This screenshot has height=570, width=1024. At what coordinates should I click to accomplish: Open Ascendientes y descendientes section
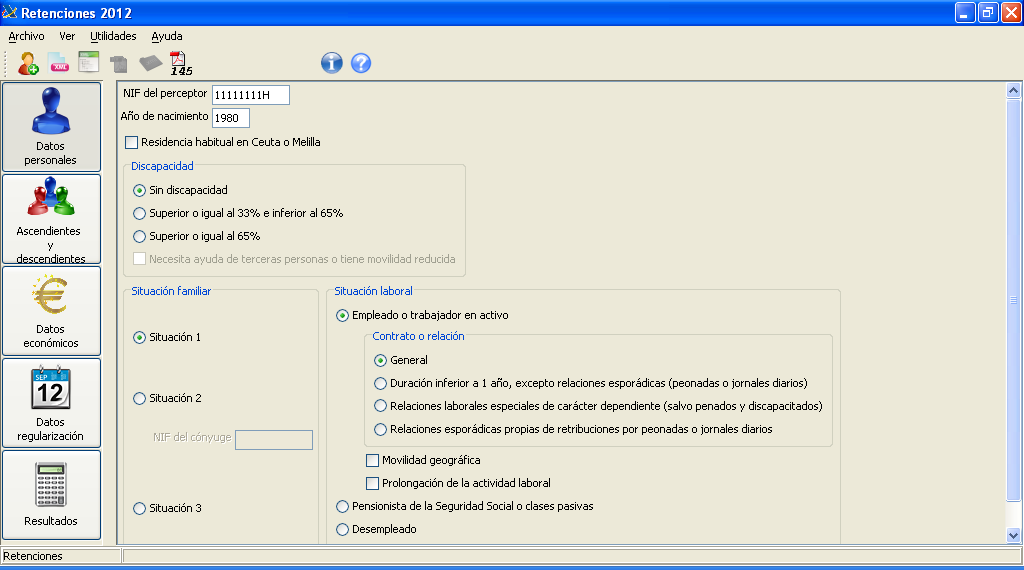51,219
